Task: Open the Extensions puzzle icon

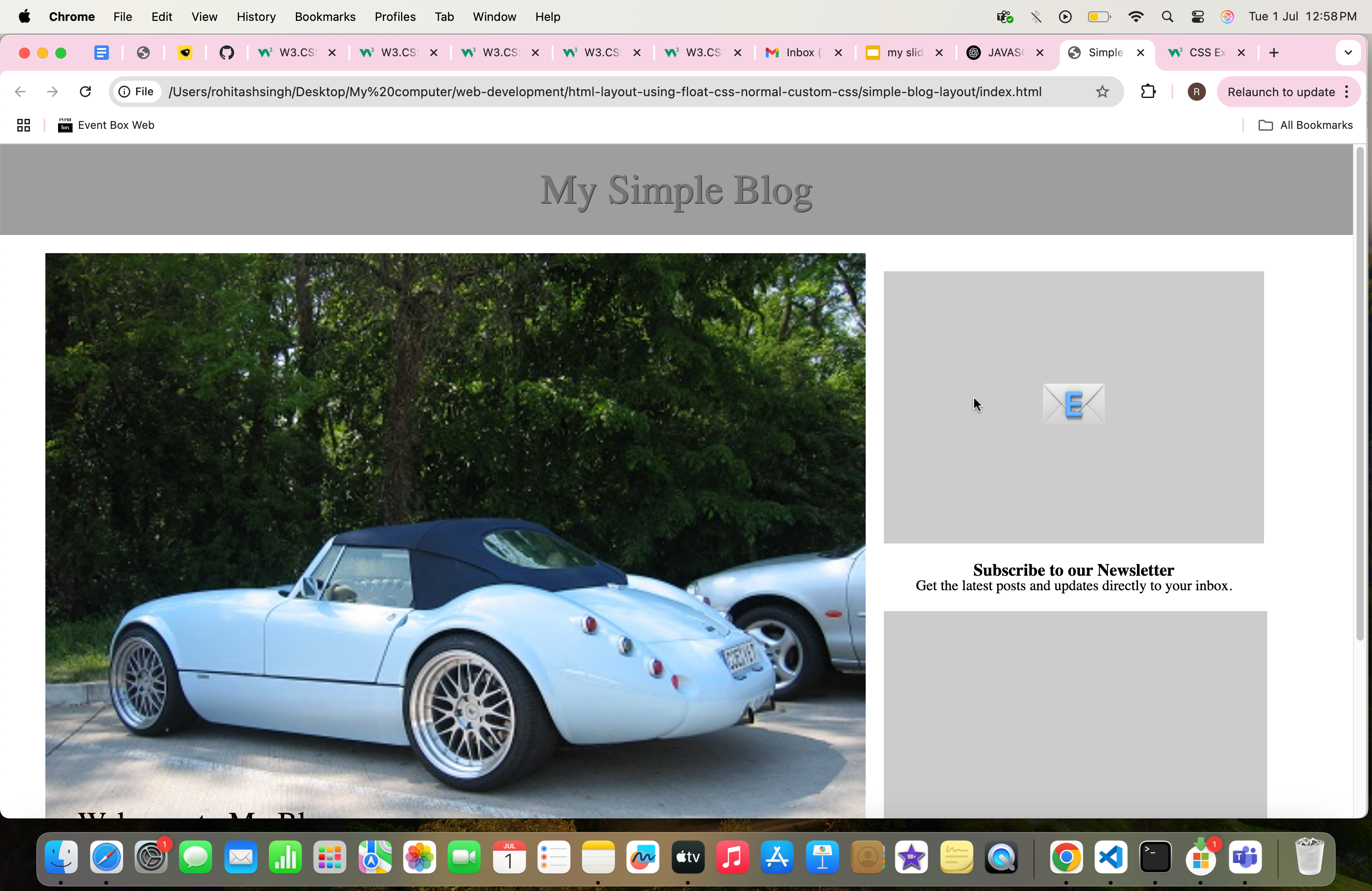Action: pyautogui.click(x=1148, y=92)
